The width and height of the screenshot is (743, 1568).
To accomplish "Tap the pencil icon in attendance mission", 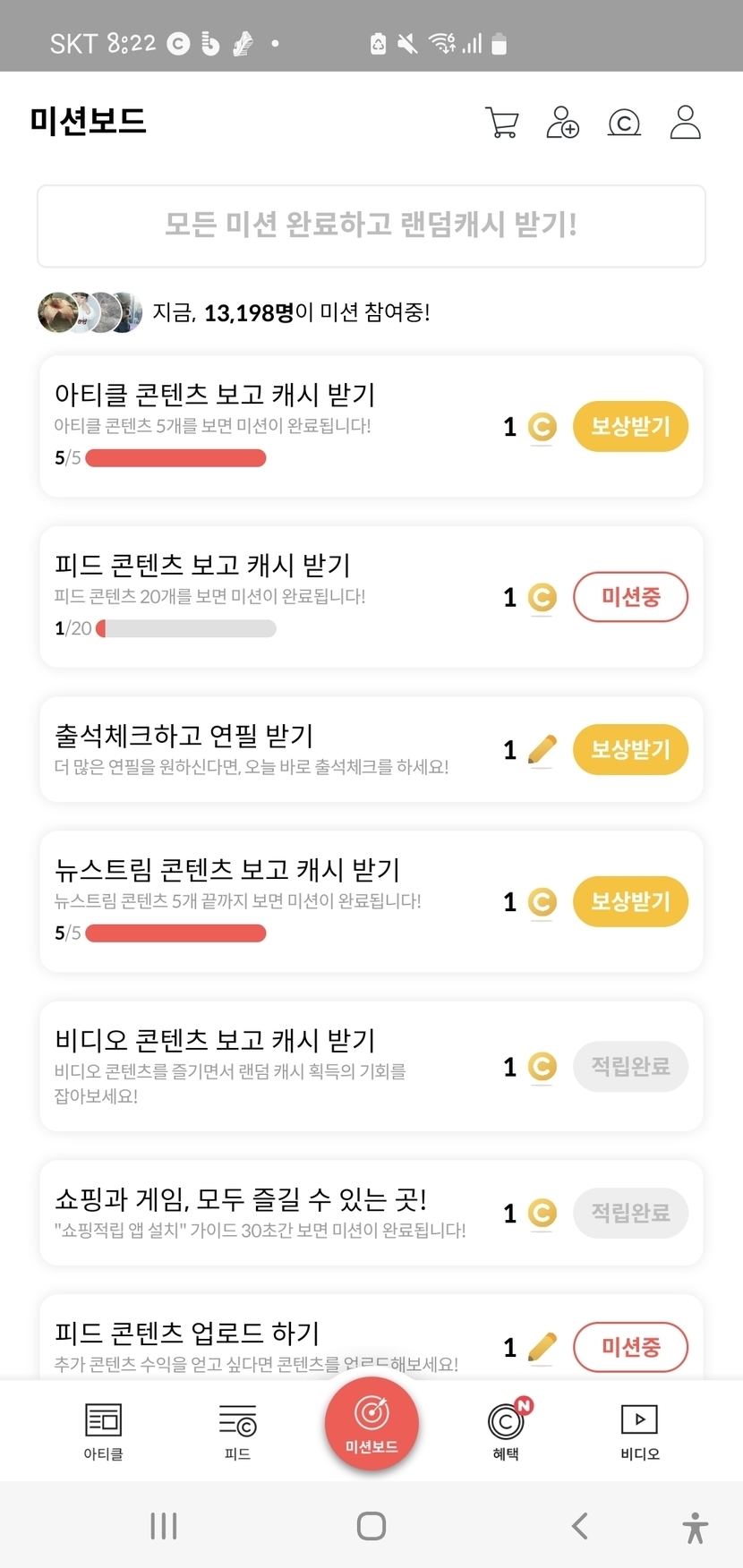I will (542, 749).
